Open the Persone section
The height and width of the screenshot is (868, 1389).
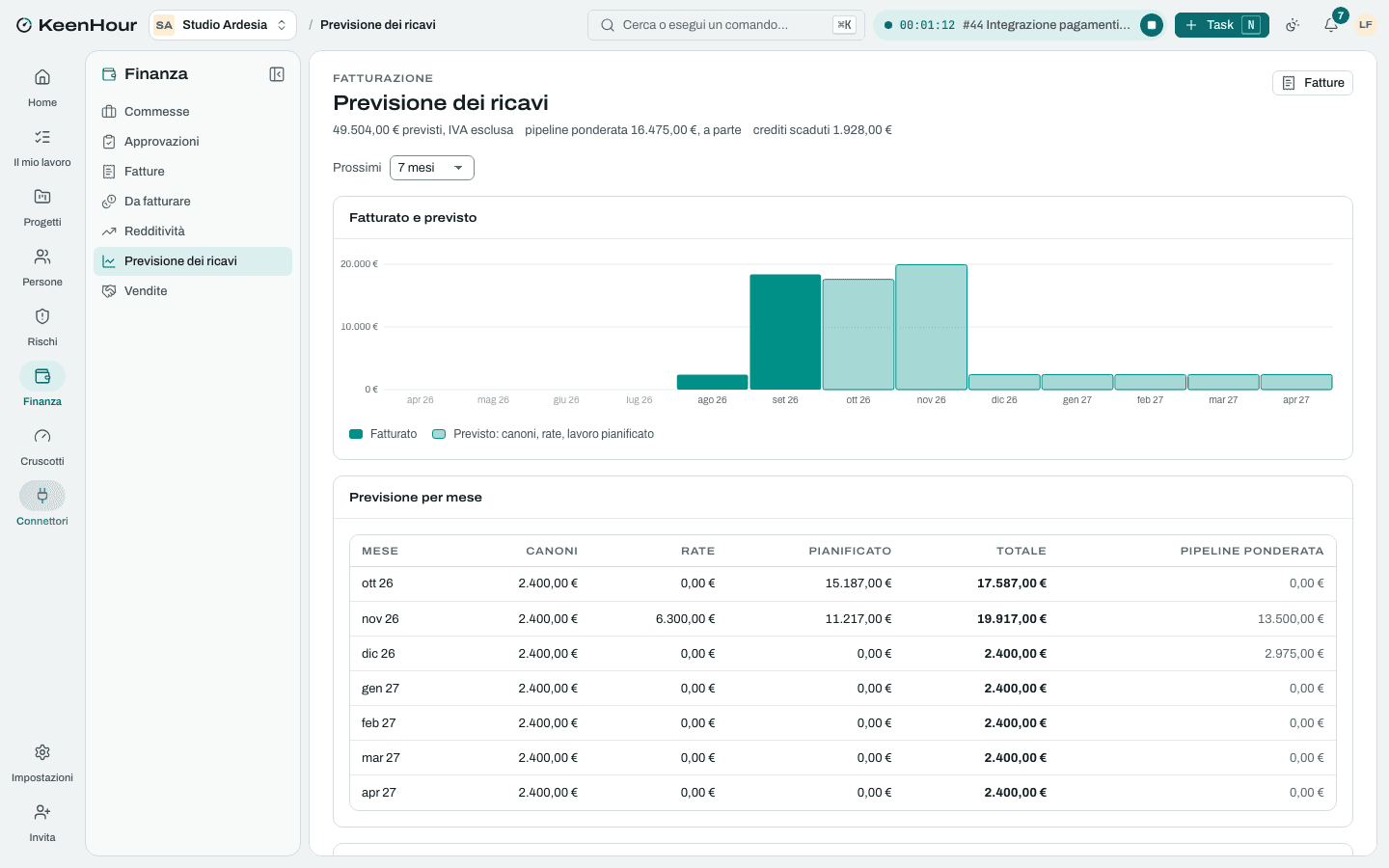(x=42, y=267)
